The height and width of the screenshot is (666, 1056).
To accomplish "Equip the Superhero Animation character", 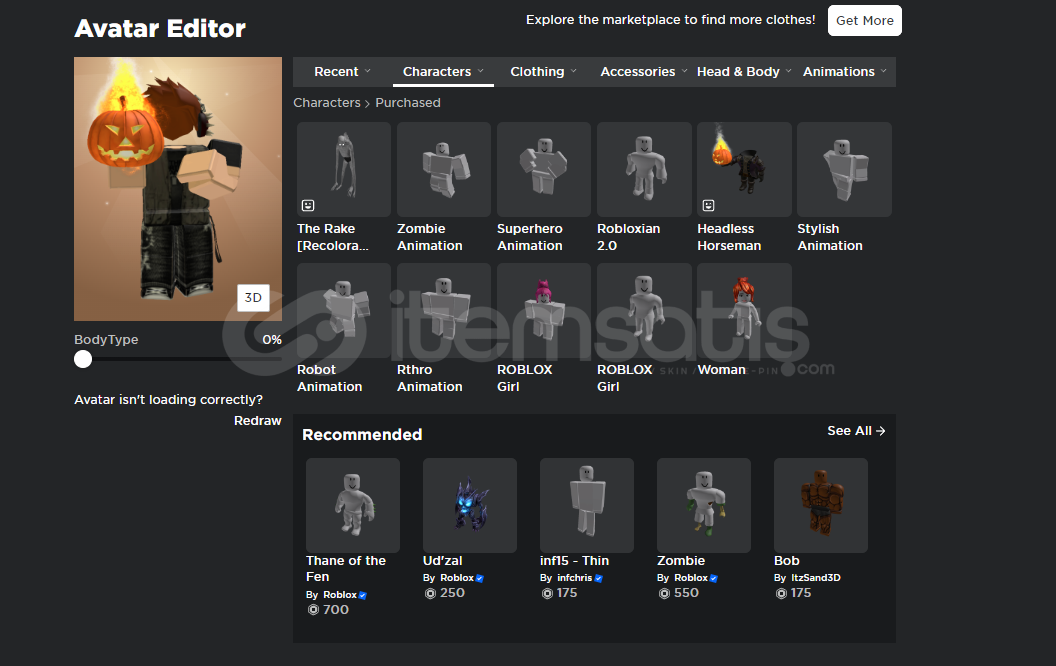I will (543, 169).
